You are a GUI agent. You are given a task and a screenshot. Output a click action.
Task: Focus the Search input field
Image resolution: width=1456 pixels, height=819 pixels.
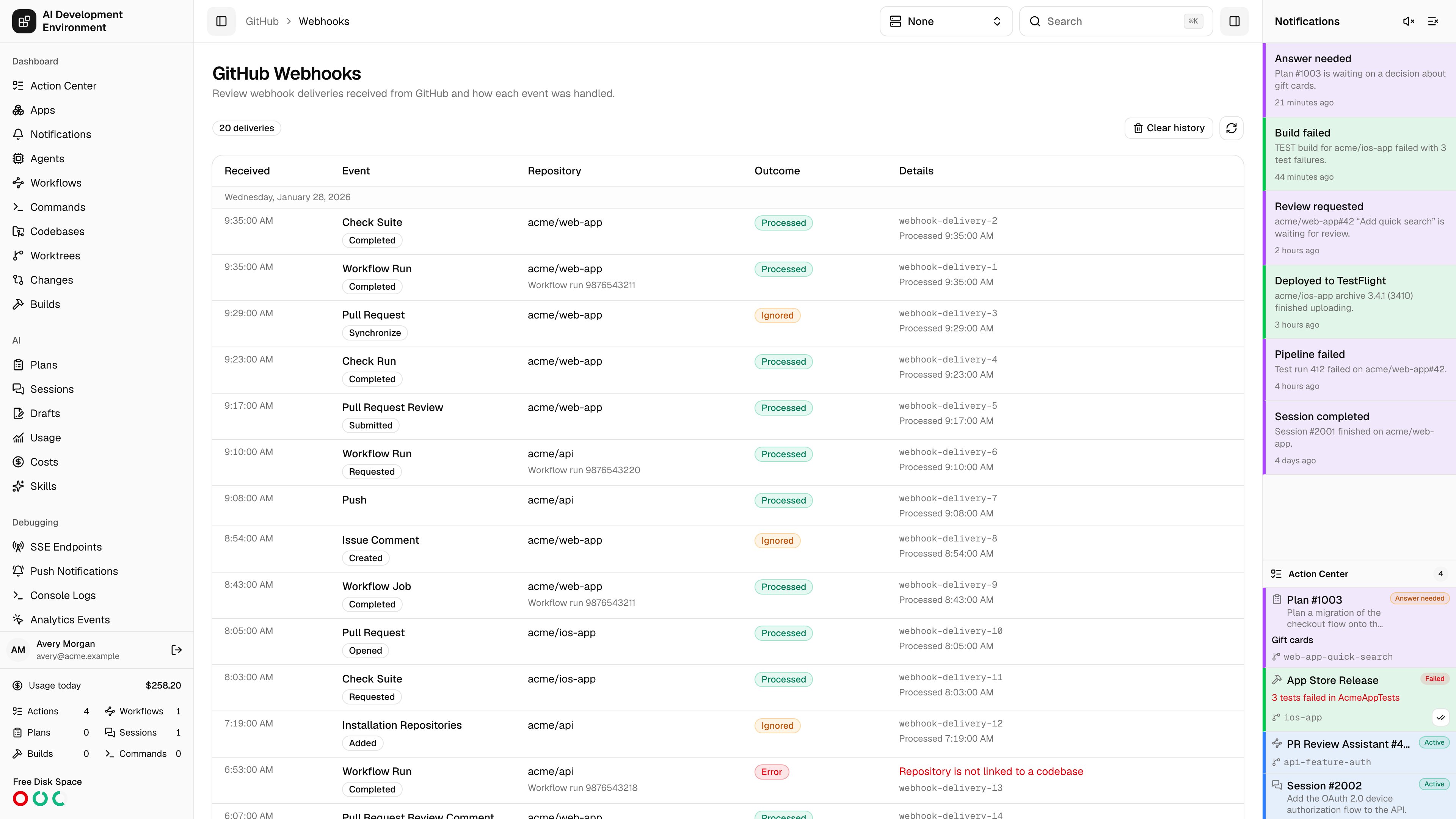coord(1116,22)
